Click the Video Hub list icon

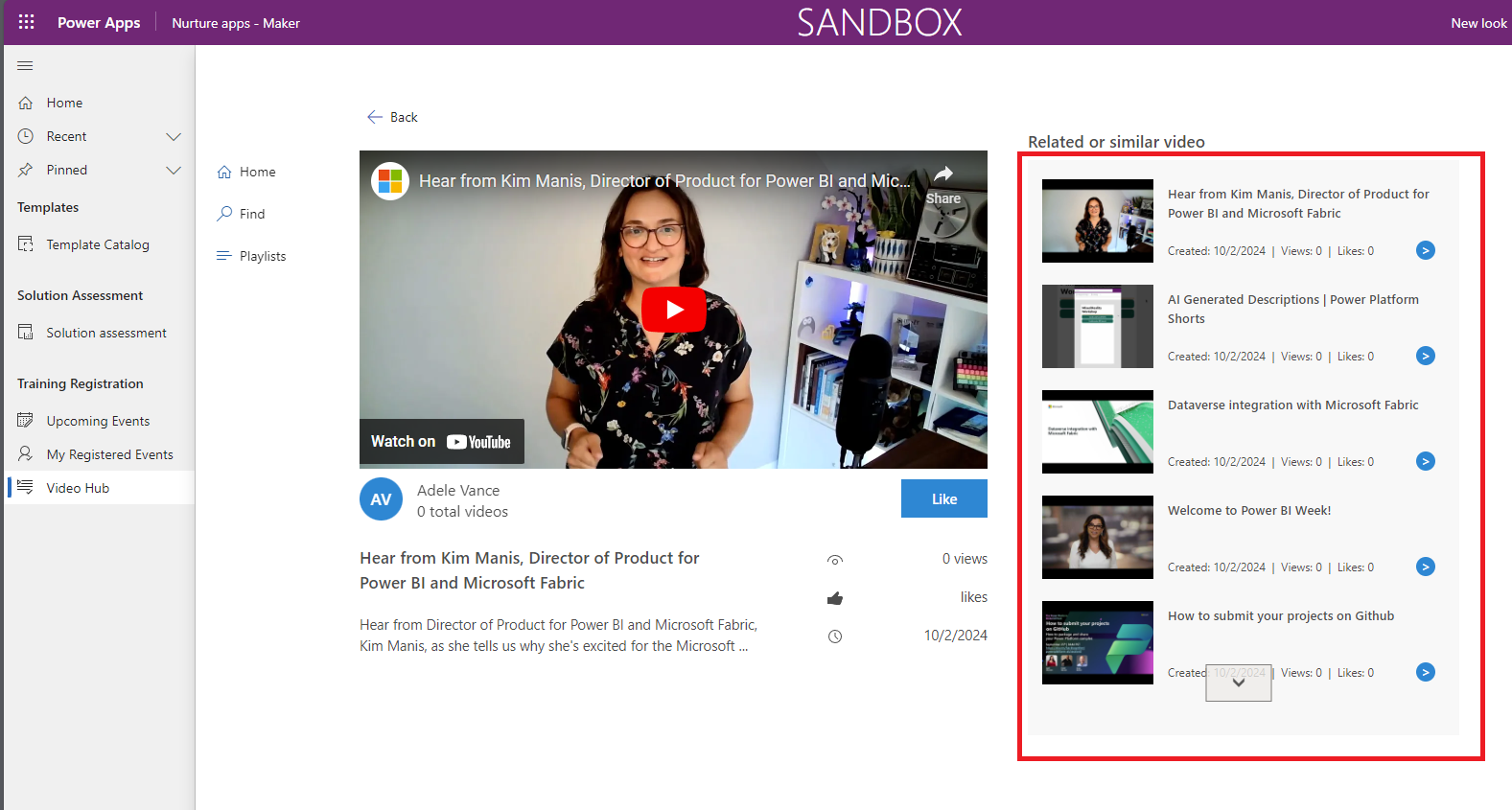(26, 488)
